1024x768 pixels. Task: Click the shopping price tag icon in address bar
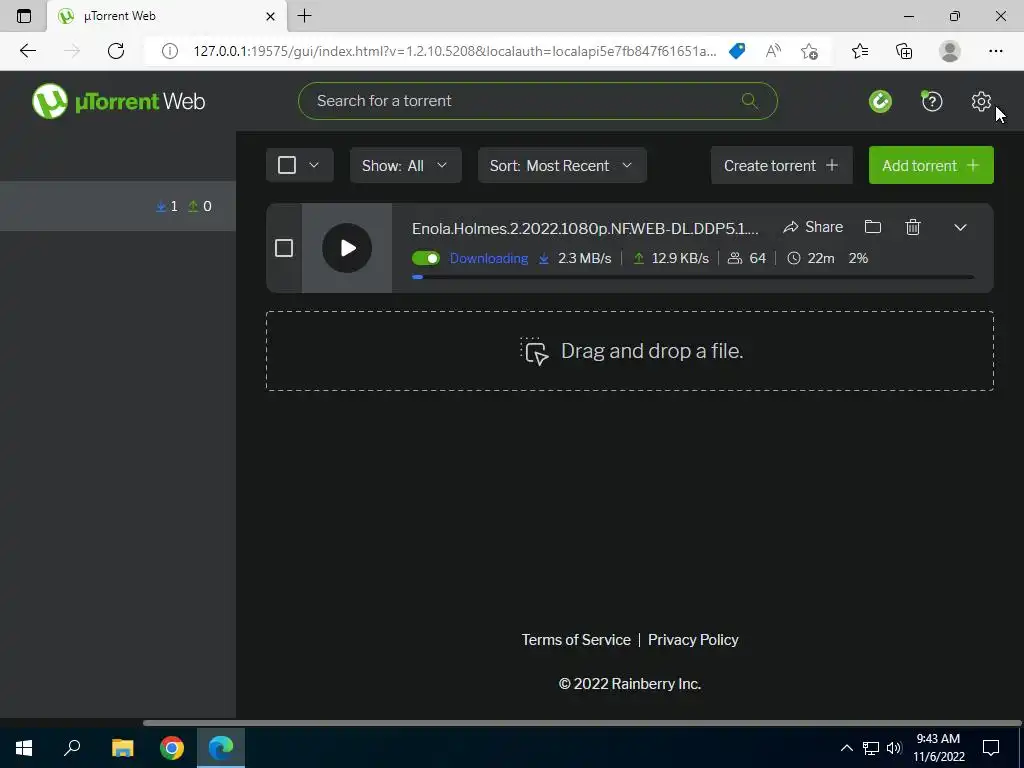[x=737, y=51]
